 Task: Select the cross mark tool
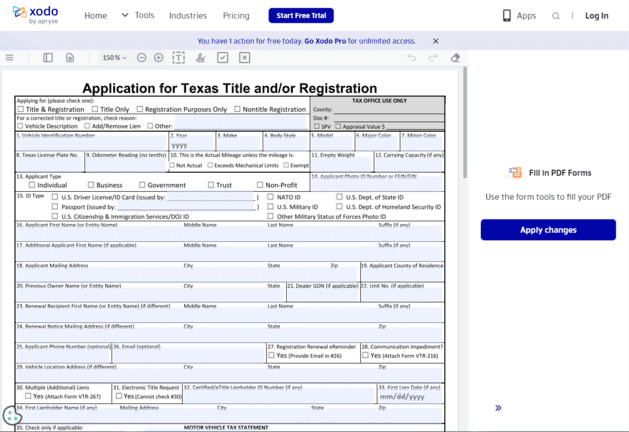244,58
